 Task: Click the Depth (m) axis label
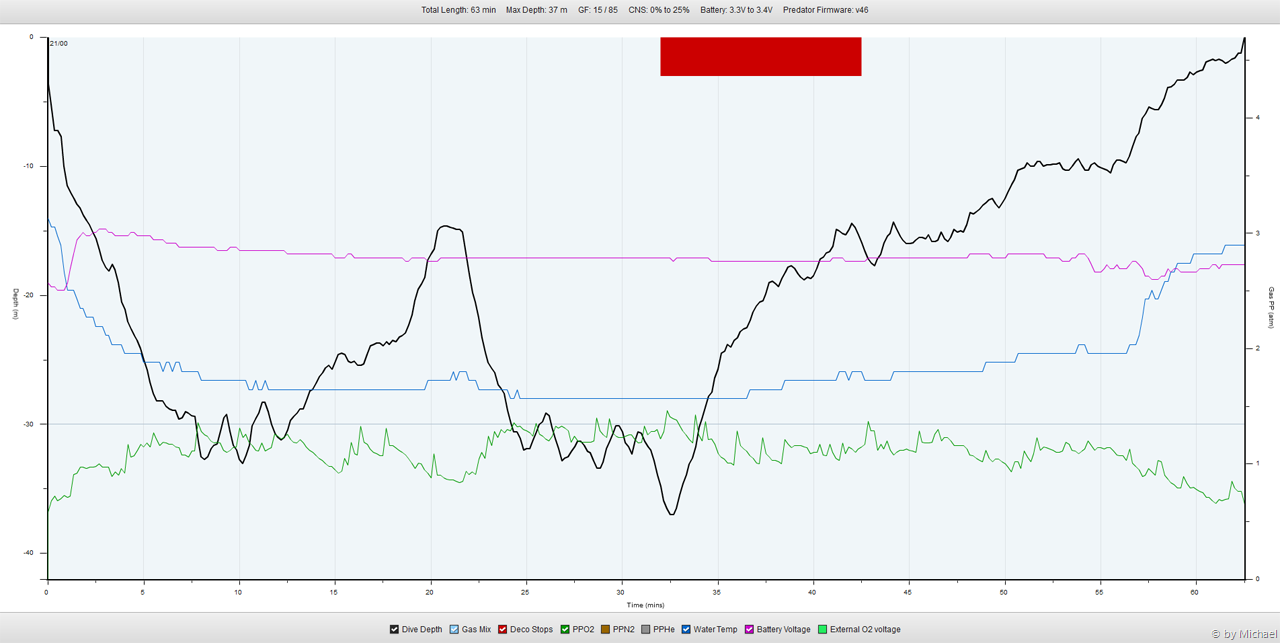point(15,304)
